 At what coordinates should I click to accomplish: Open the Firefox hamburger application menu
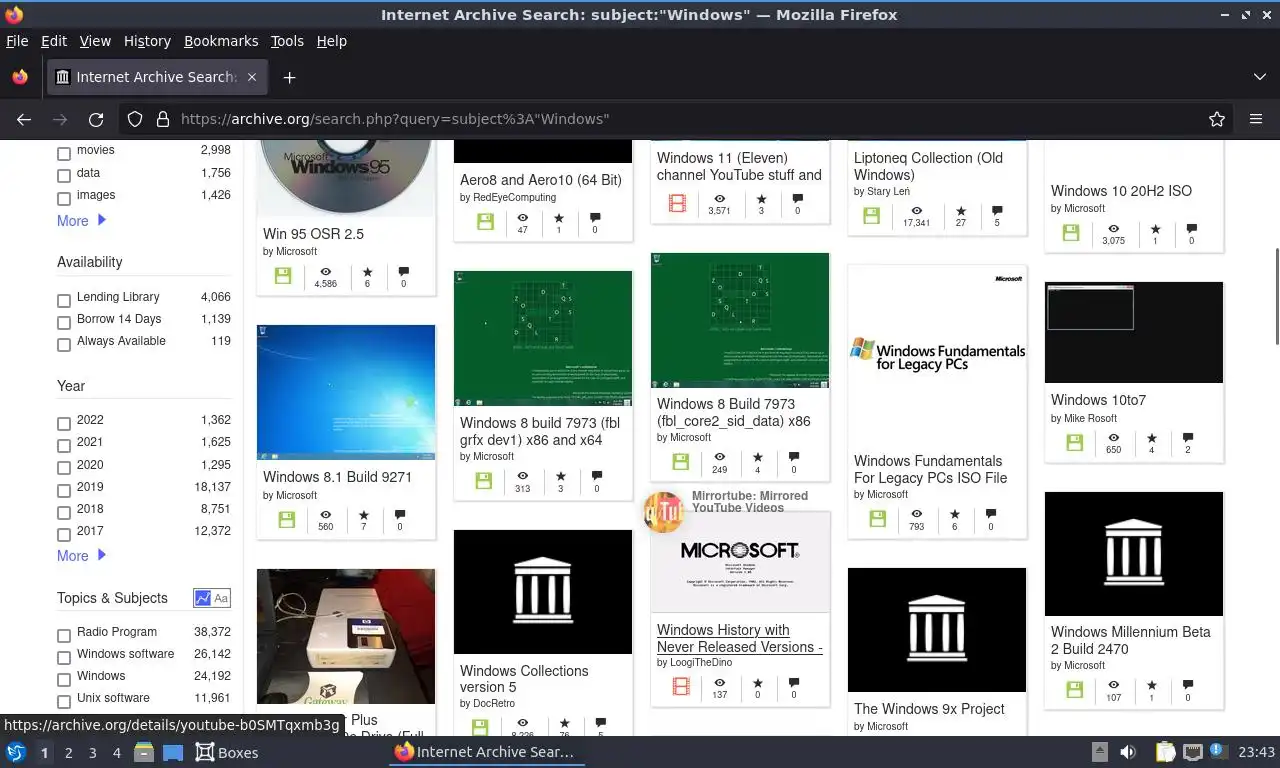pyautogui.click(x=1256, y=119)
